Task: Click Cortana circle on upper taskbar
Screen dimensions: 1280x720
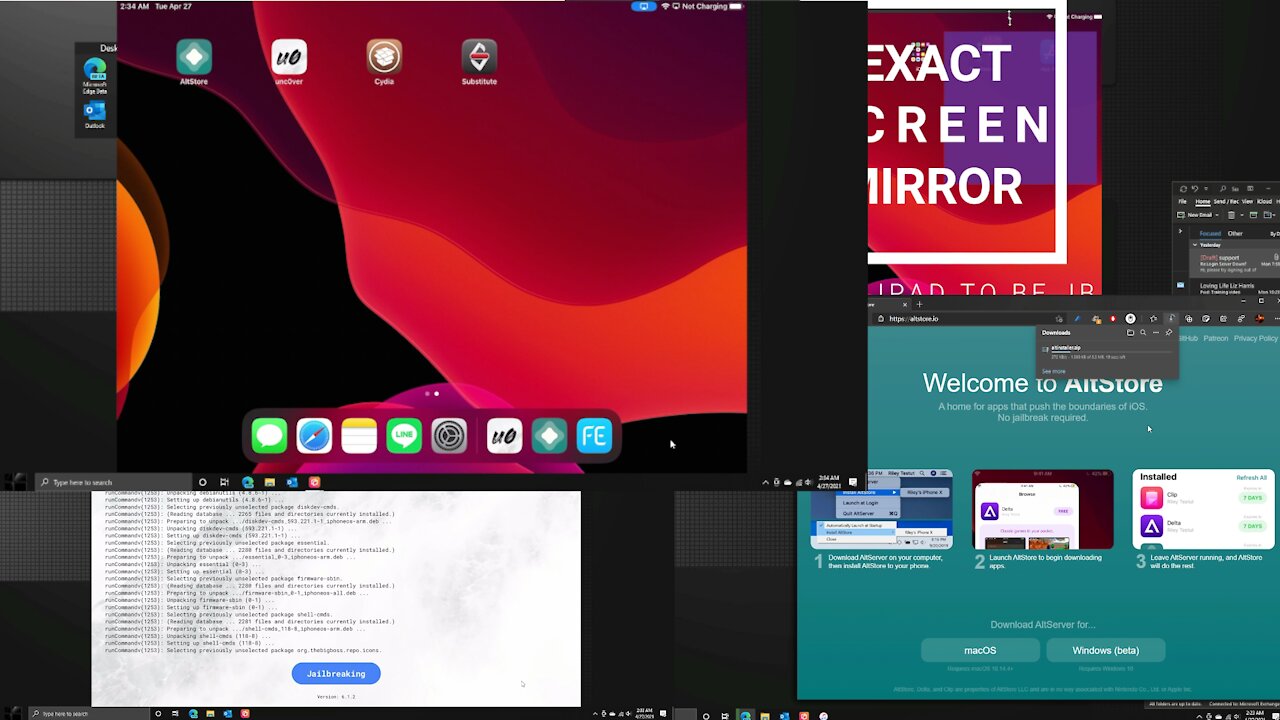Action: tap(202, 482)
